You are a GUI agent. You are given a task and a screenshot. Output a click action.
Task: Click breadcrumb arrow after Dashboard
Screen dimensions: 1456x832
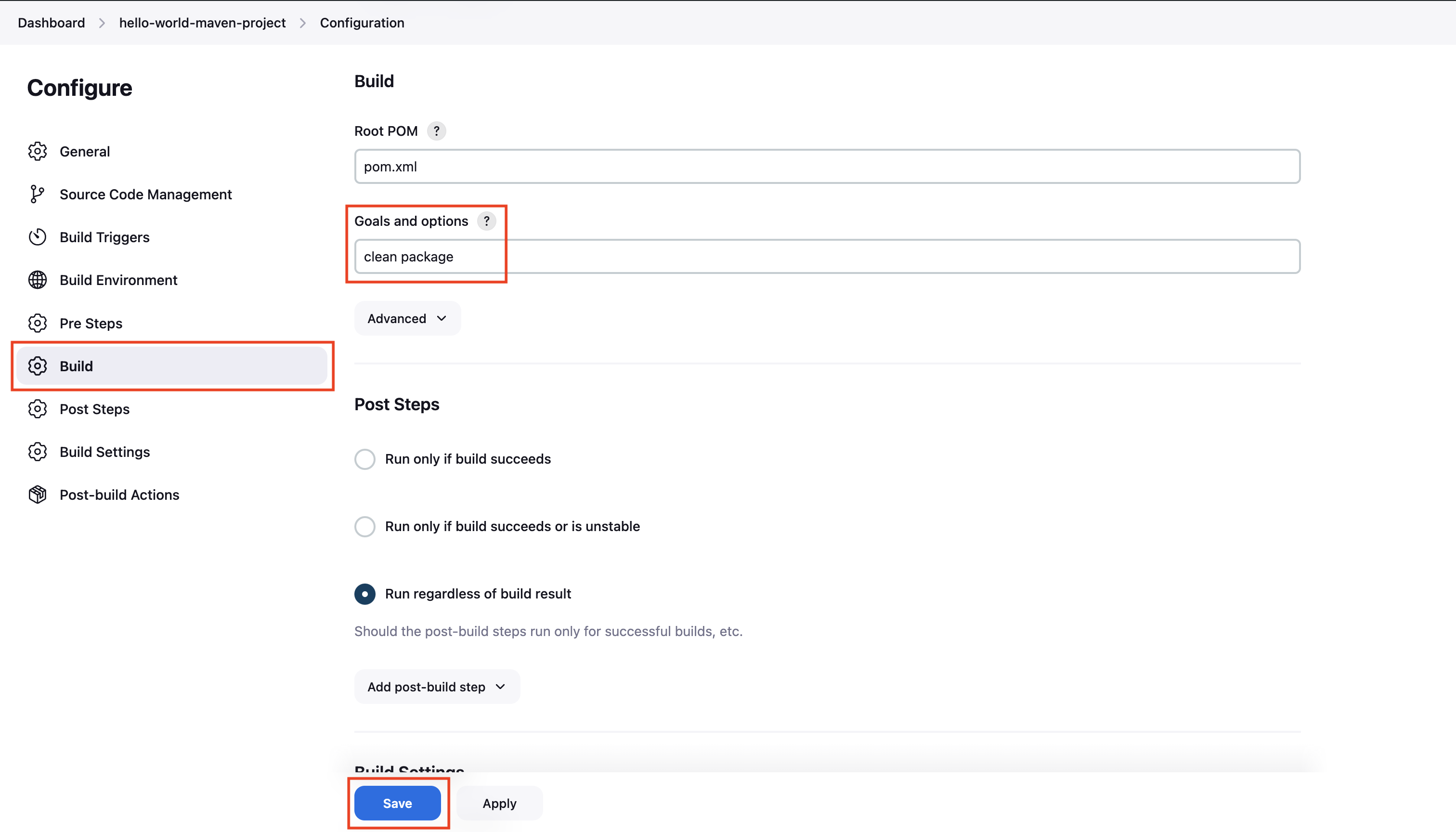(102, 23)
